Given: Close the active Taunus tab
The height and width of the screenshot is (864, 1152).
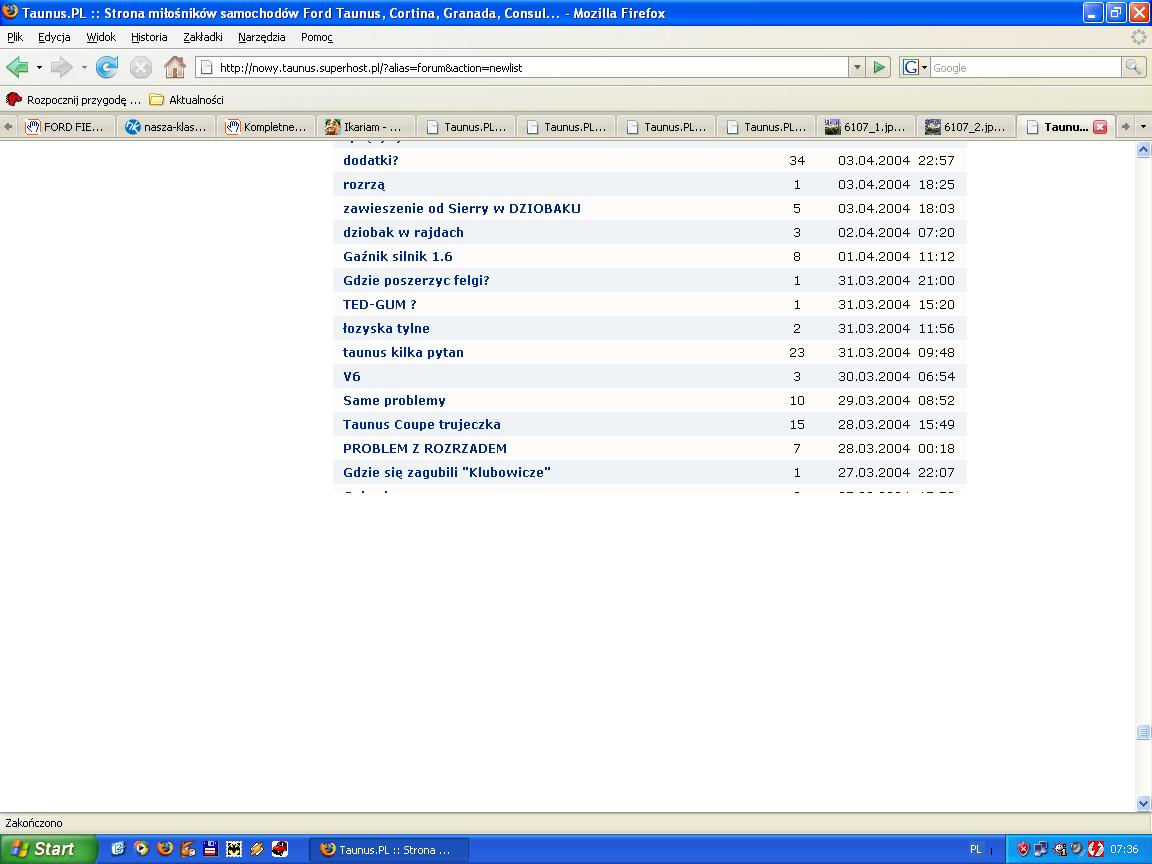Looking at the screenshot, I should point(1100,127).
